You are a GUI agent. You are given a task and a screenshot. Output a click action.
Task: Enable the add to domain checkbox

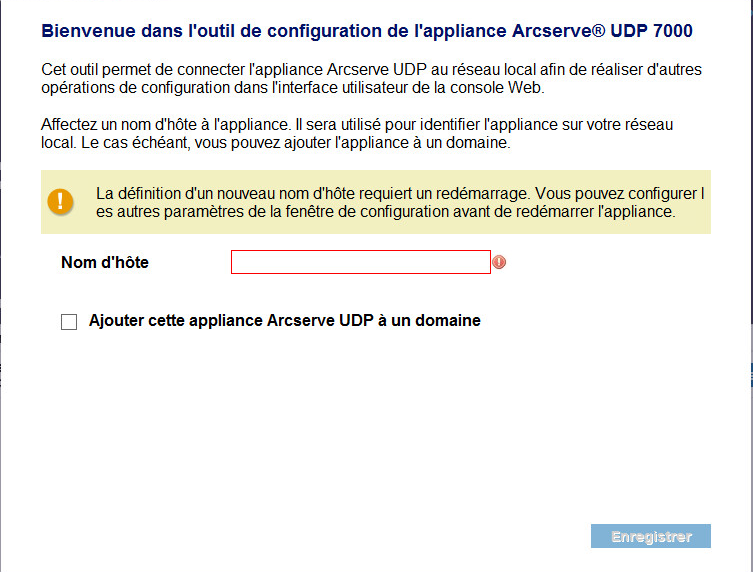point(69,322)
